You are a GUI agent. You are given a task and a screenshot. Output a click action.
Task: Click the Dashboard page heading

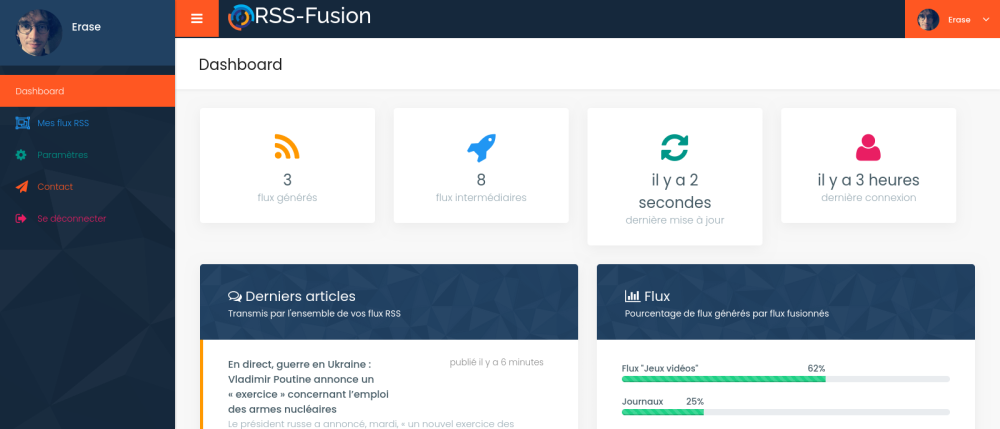(240, 64)
